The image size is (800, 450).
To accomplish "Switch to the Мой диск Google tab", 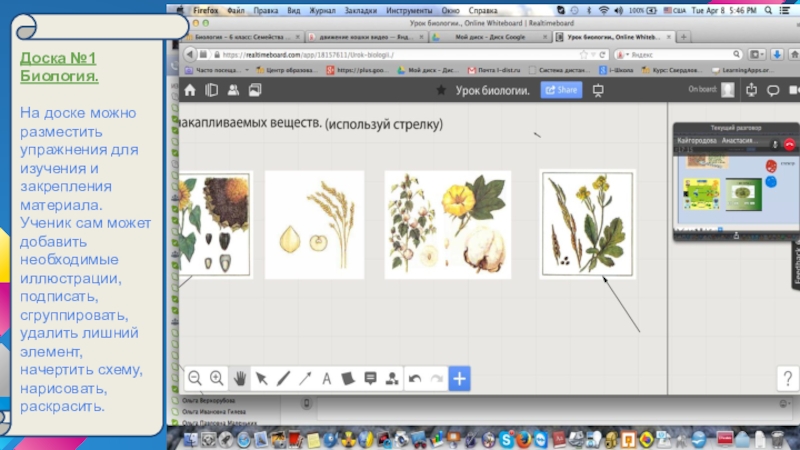I will click(x=490, y=36).
